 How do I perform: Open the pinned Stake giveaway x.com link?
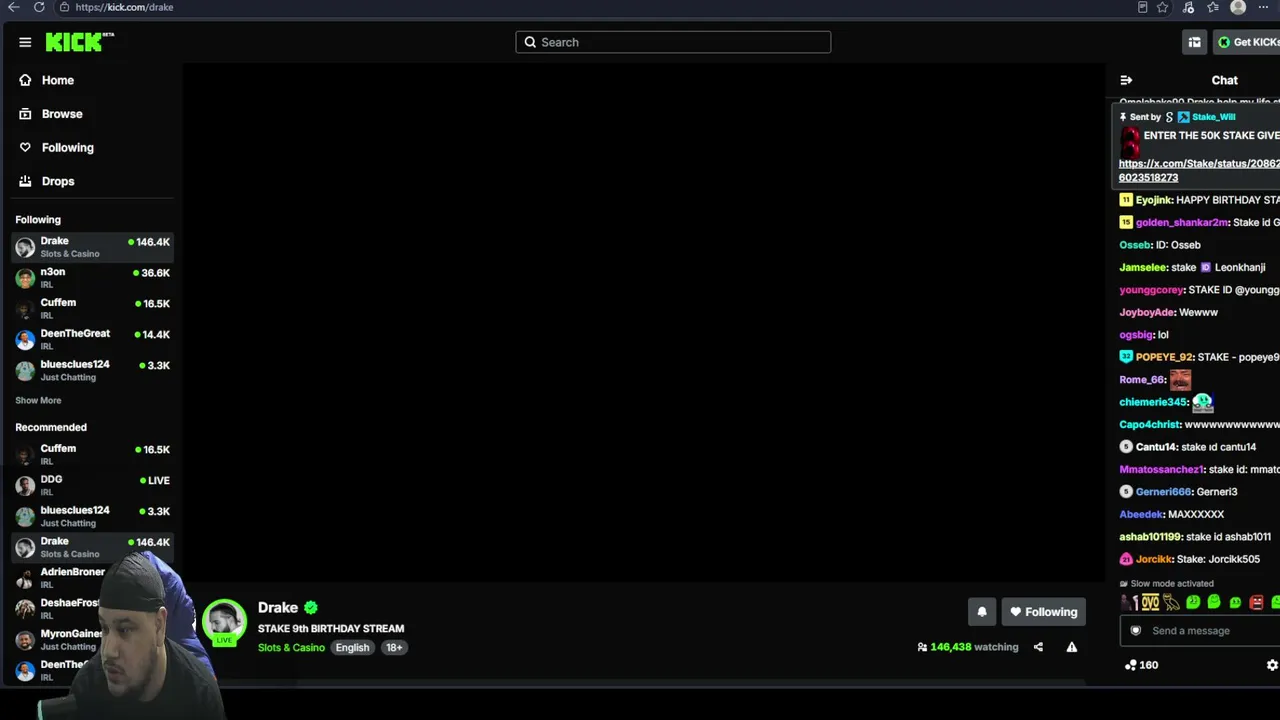(x=1199, y=170)
